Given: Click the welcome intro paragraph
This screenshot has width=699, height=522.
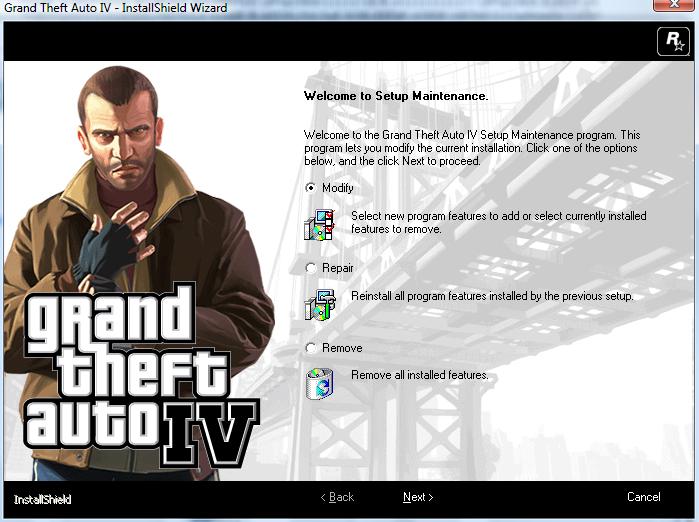Looking at the screenshot, I should 471,147.
